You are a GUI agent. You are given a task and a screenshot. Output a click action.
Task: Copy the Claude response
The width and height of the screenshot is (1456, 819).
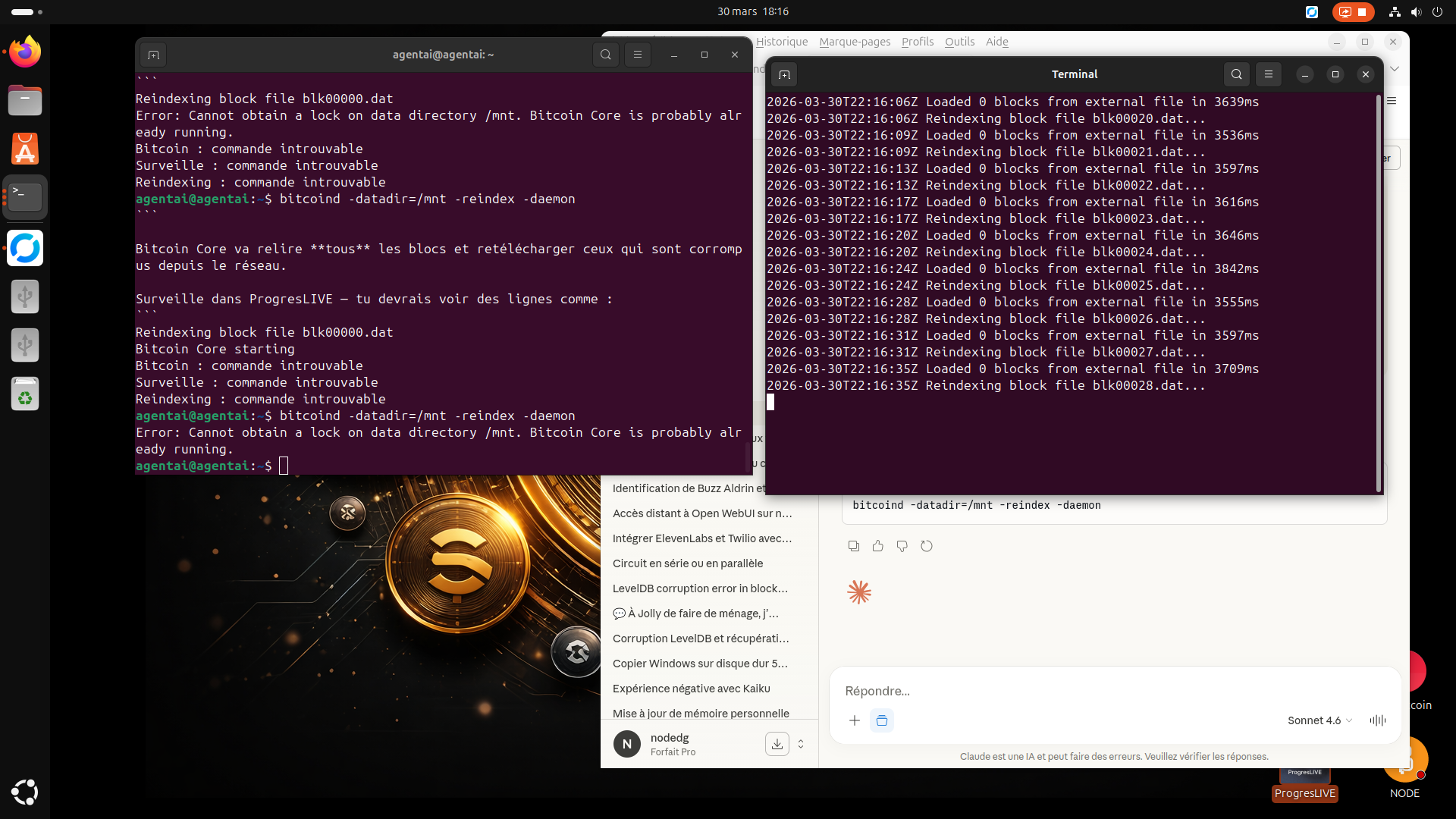854,546
